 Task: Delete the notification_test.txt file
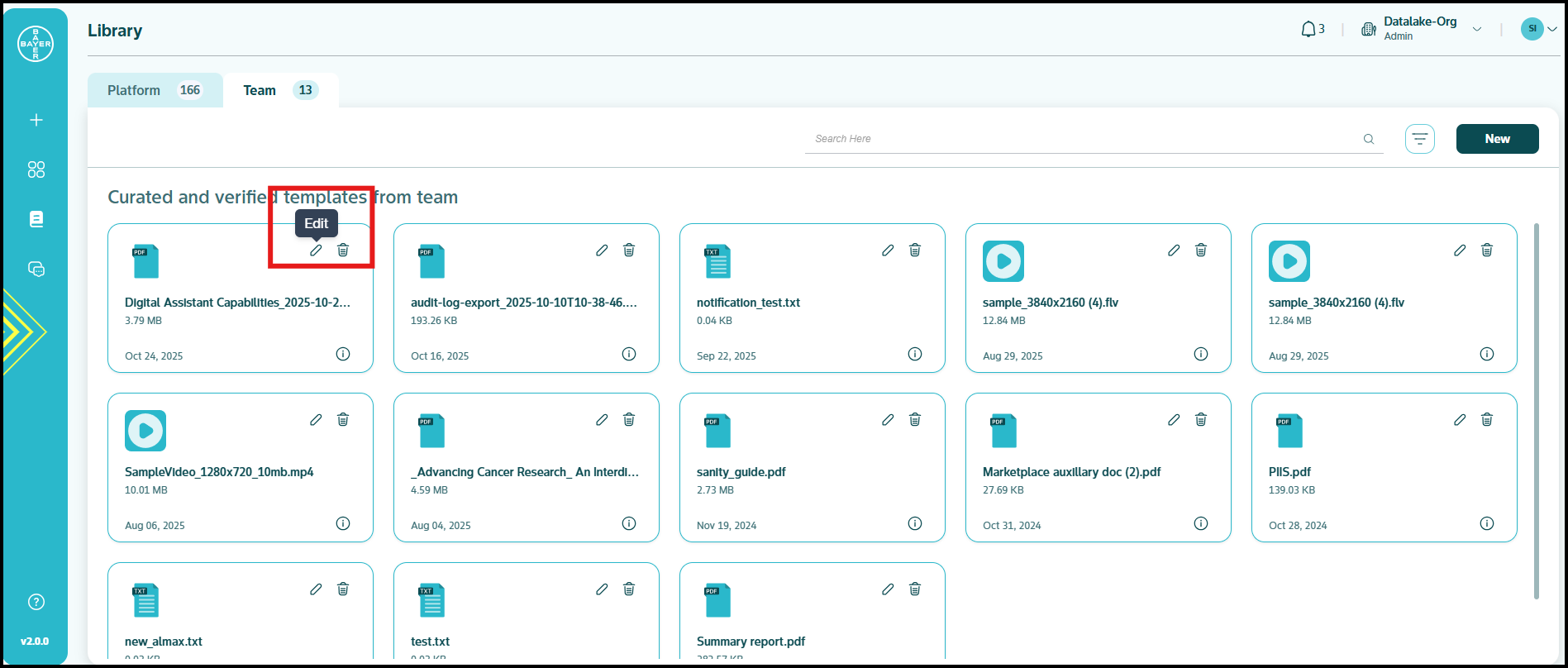click(915, 250)
